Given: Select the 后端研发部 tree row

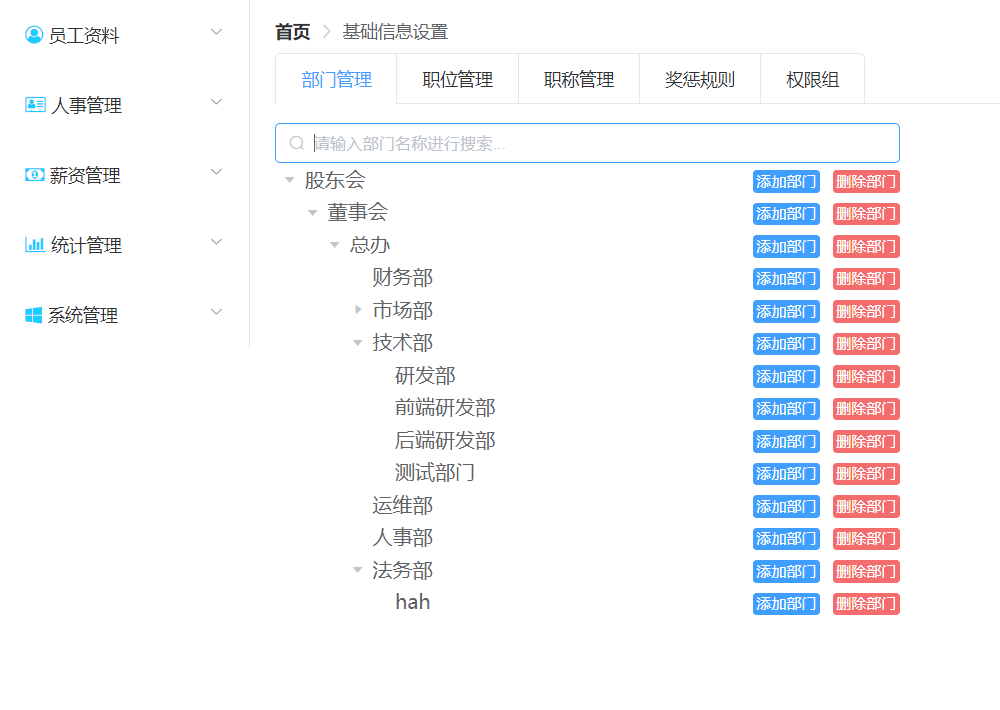Looking at the screenshot, I should click(587, 441).
